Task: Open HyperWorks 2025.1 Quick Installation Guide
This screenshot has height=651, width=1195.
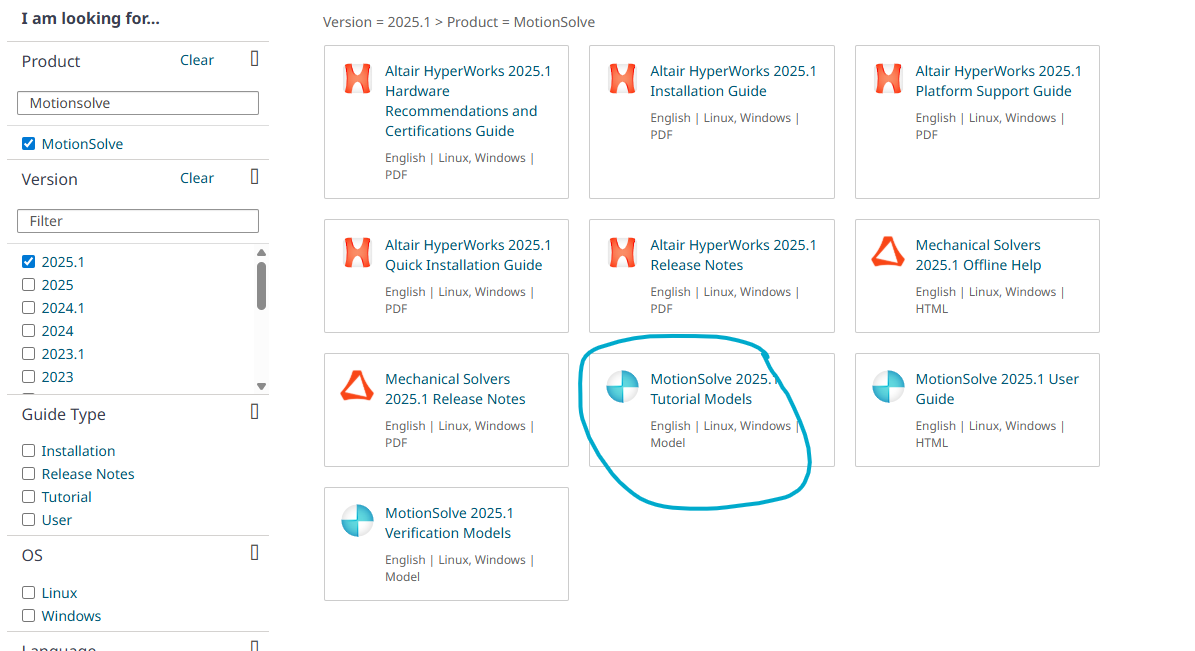Action: (x=468, y=255)
